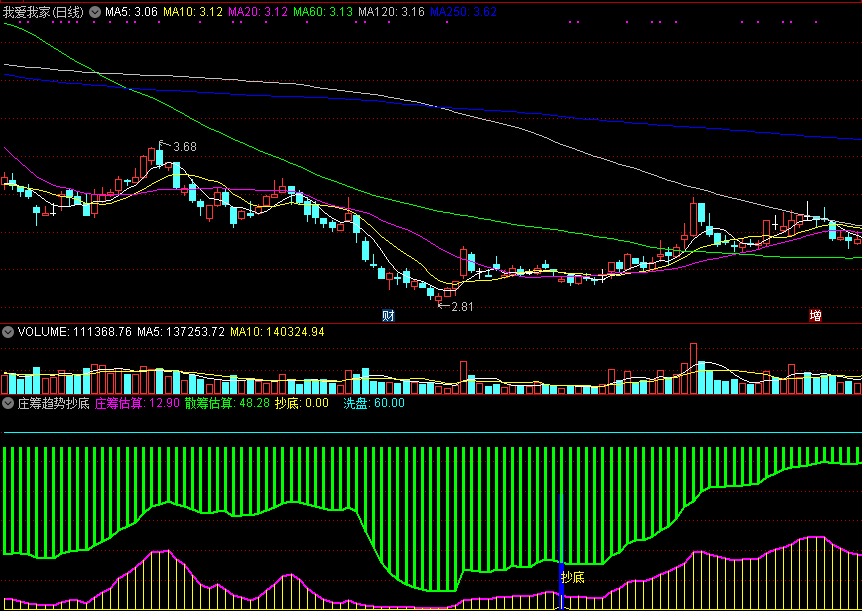Select the MA60: 3.13 moving average label
This screenshot has width=862, height=611.
[x=323, y=12]
